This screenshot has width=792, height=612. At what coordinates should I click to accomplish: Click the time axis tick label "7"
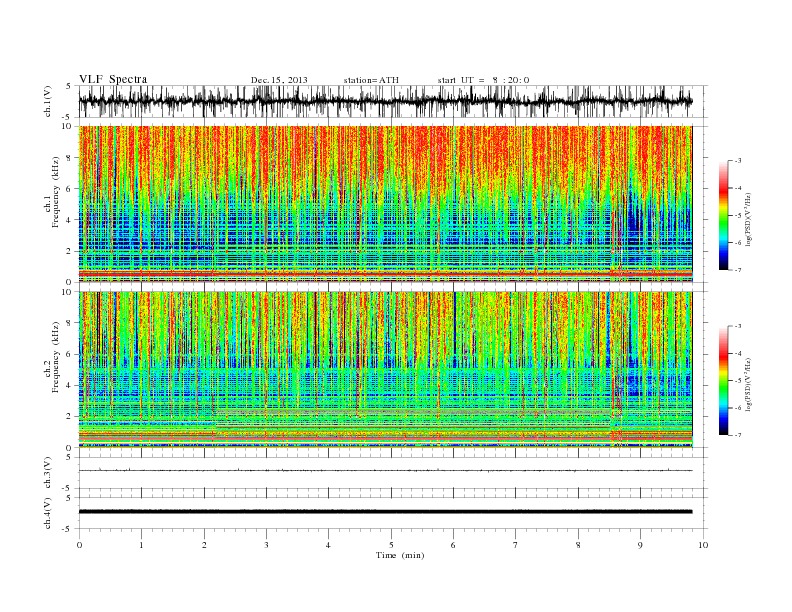516,545
